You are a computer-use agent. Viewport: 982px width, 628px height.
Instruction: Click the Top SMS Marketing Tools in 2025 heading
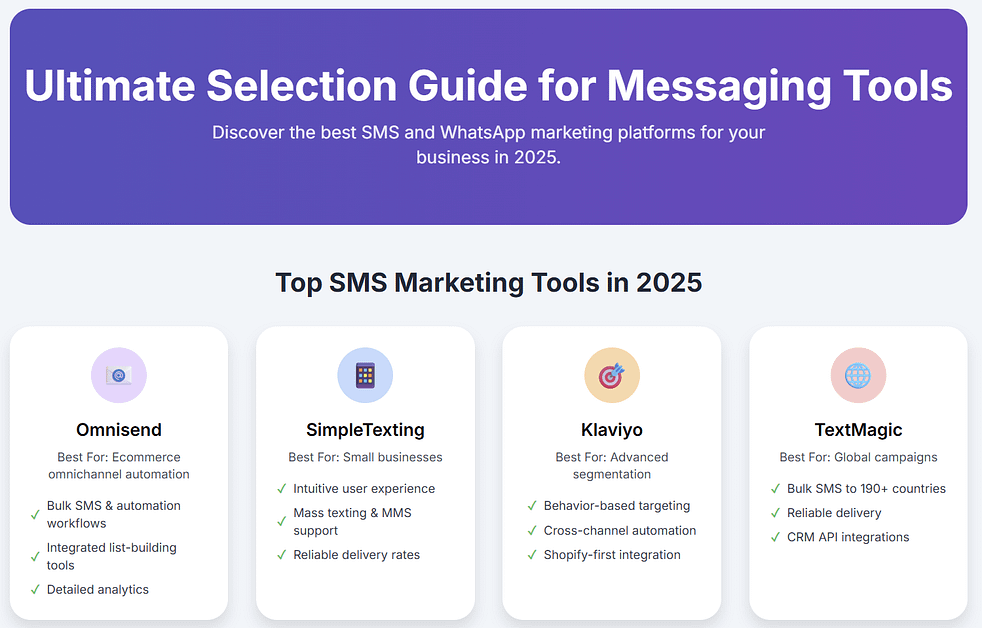[488, 282]
